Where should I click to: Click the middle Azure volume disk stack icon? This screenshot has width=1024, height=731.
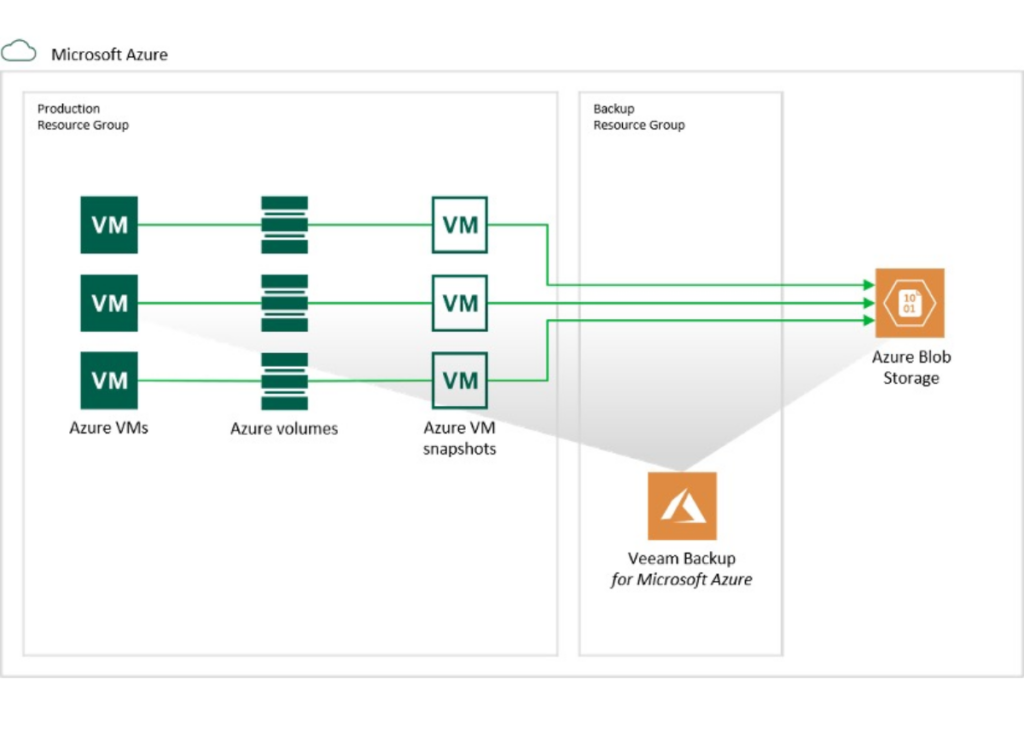pyautogui.click(x=284, y=303)
